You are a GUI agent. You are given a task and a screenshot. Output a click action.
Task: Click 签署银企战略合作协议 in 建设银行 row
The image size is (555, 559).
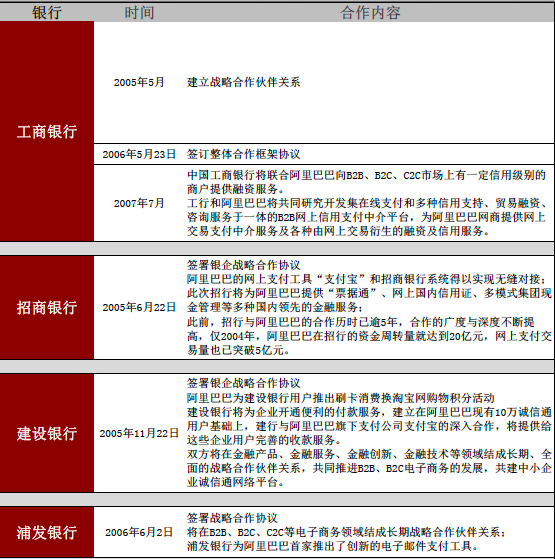243,383
